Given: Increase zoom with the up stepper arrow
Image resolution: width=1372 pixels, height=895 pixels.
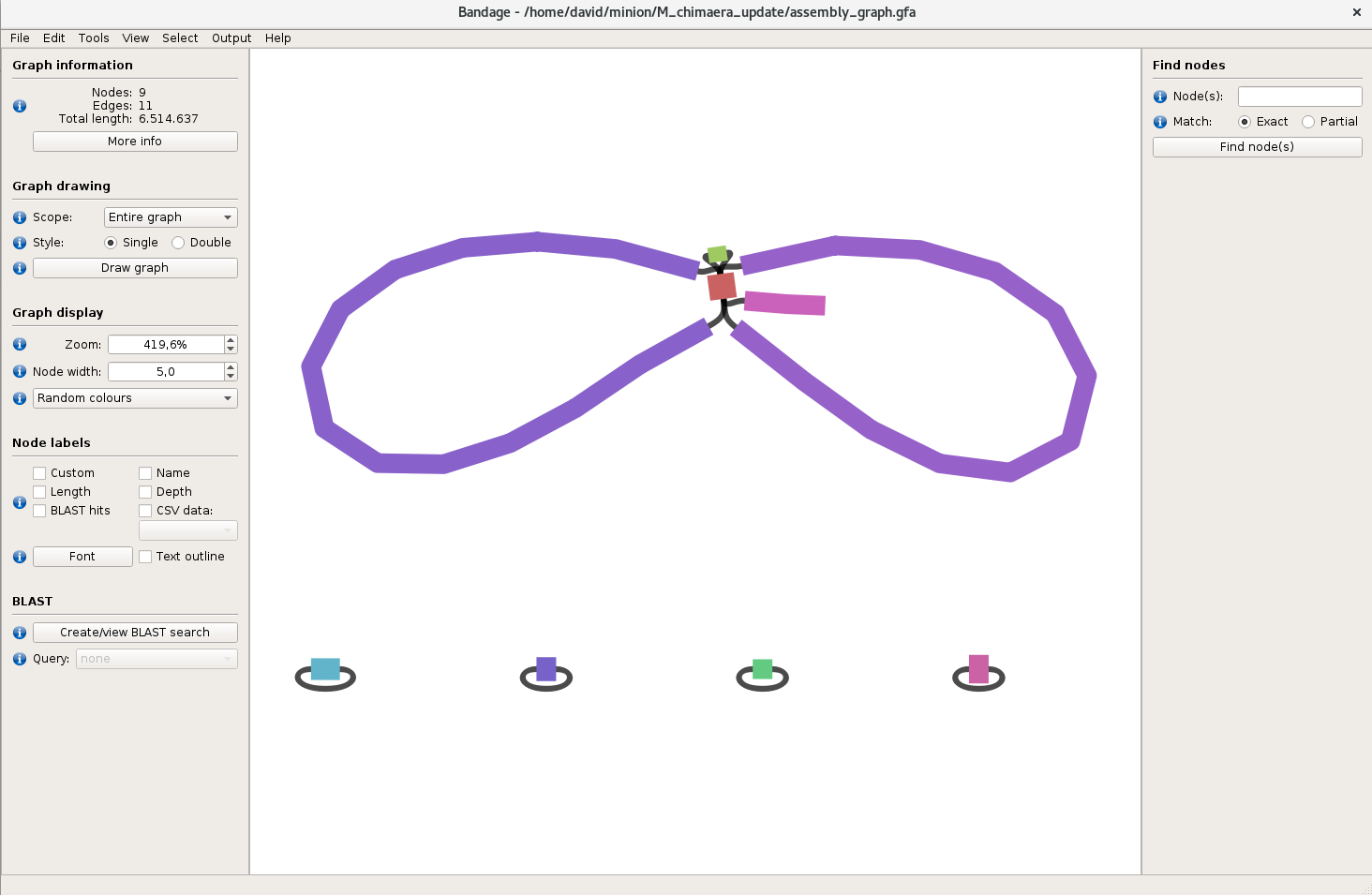Looking at the screenshot, I should [x=231, y=340].
